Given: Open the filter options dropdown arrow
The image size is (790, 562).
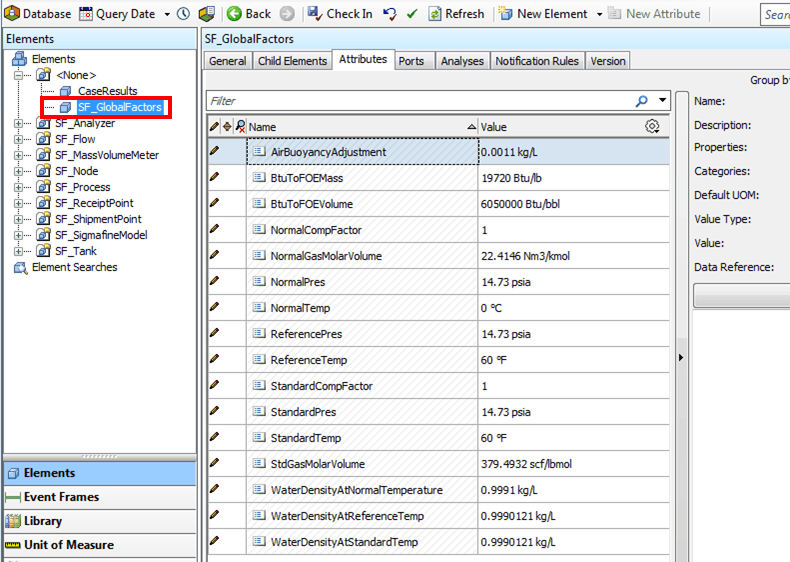Looking at the screenshot, I should (x=663, y=100).
